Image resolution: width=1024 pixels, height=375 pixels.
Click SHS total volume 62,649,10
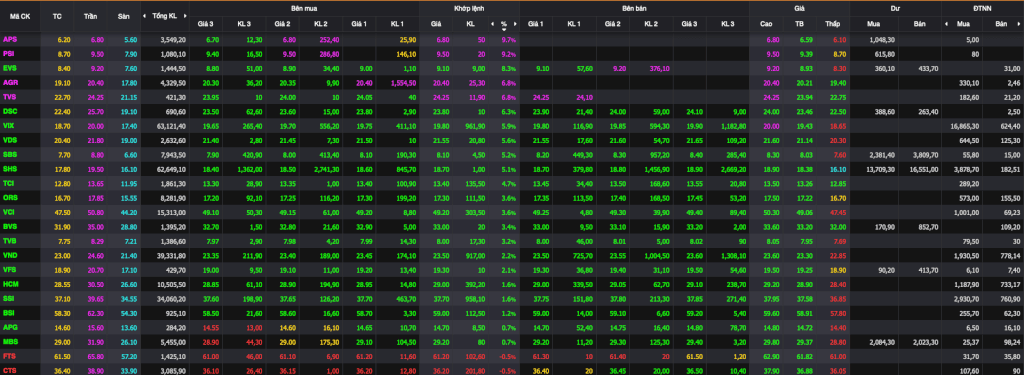[172, 169]
